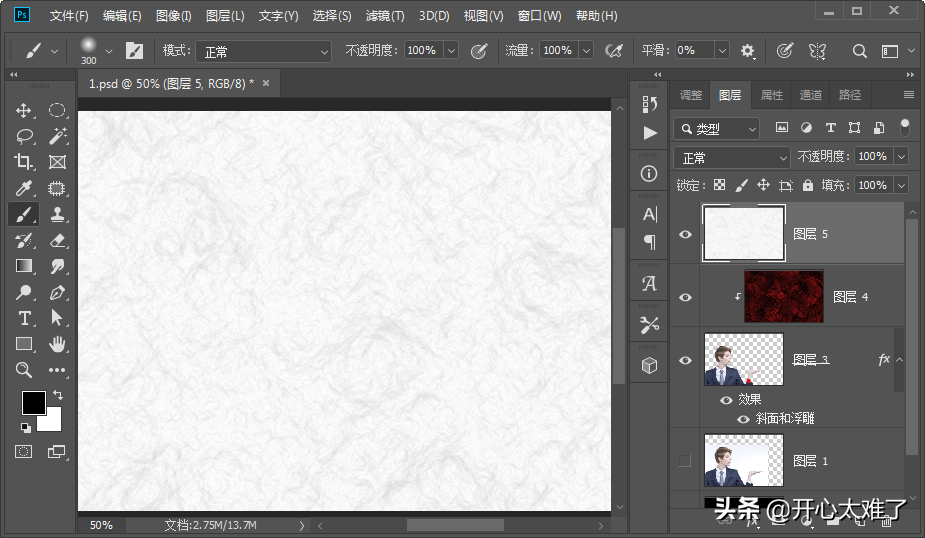Select the Magic Wand tool

(x=57, y=136)
